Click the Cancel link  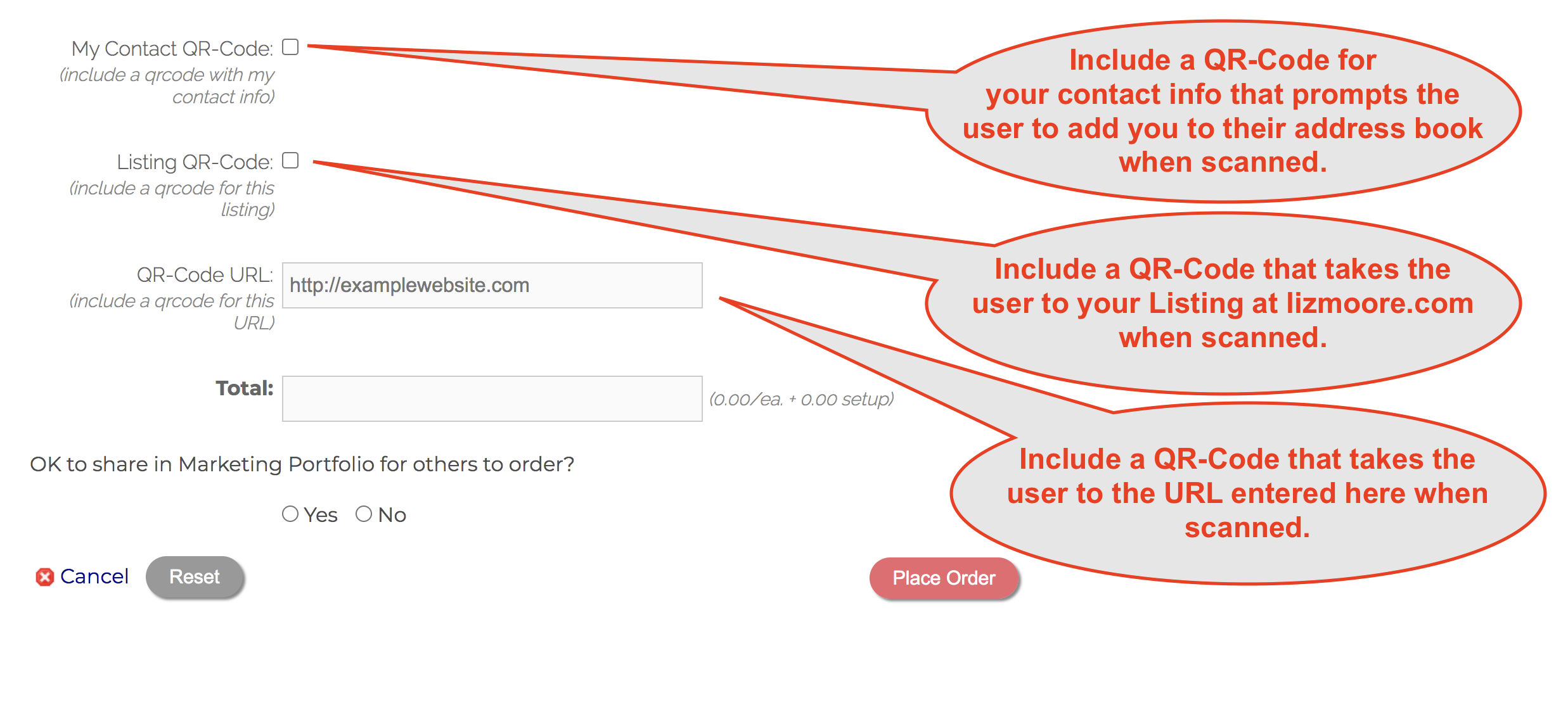94,576
